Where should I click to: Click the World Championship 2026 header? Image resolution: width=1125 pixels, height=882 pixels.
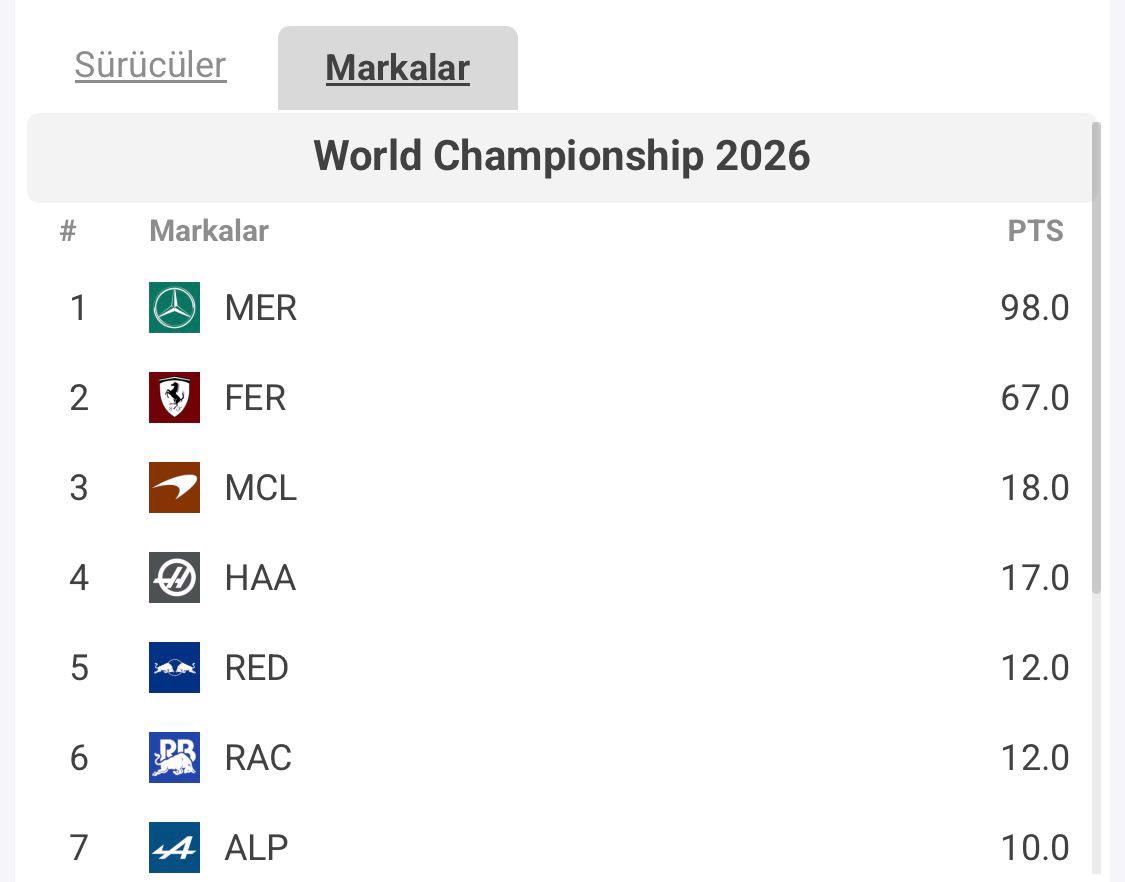tap(561, 157)
